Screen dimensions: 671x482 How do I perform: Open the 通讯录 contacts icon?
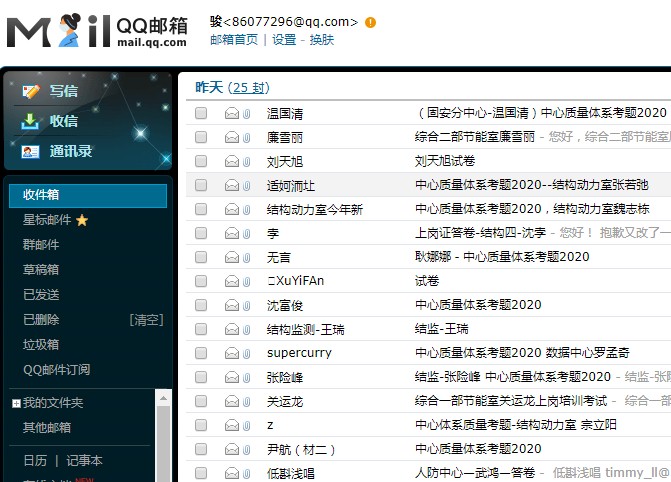31,151
